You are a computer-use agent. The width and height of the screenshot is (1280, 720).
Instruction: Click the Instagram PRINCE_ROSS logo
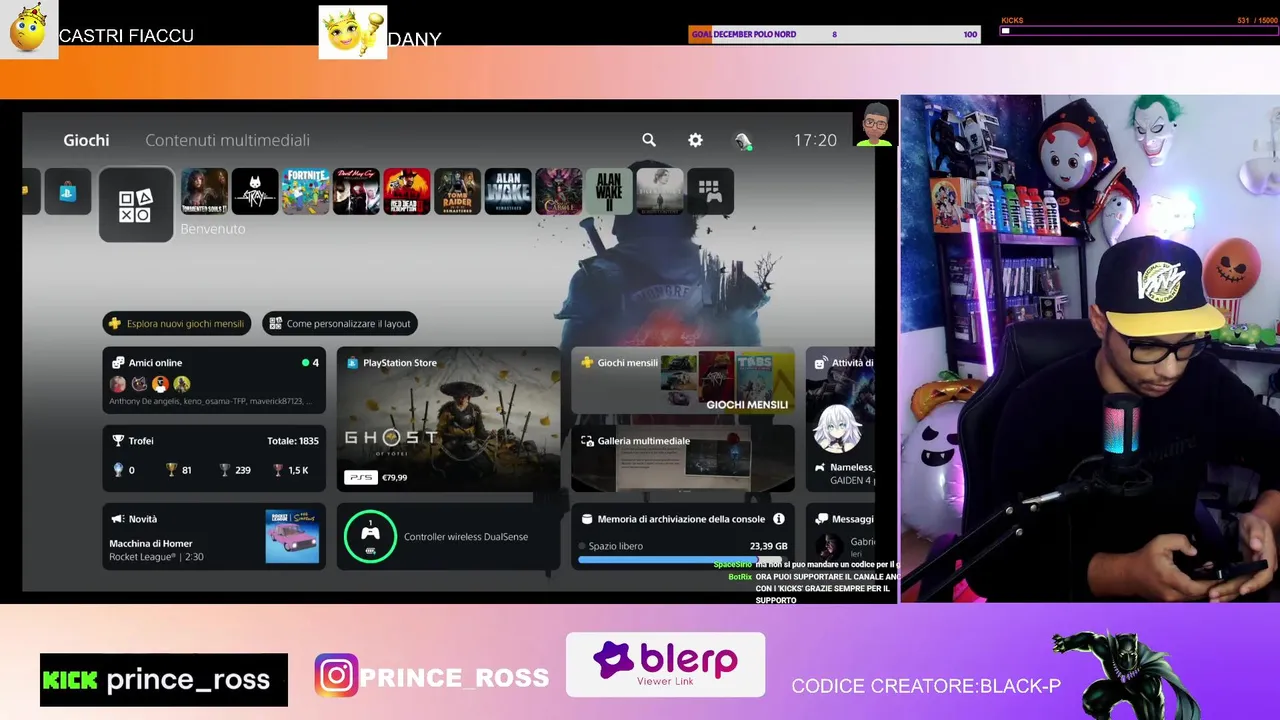click(x=336, y=676)
